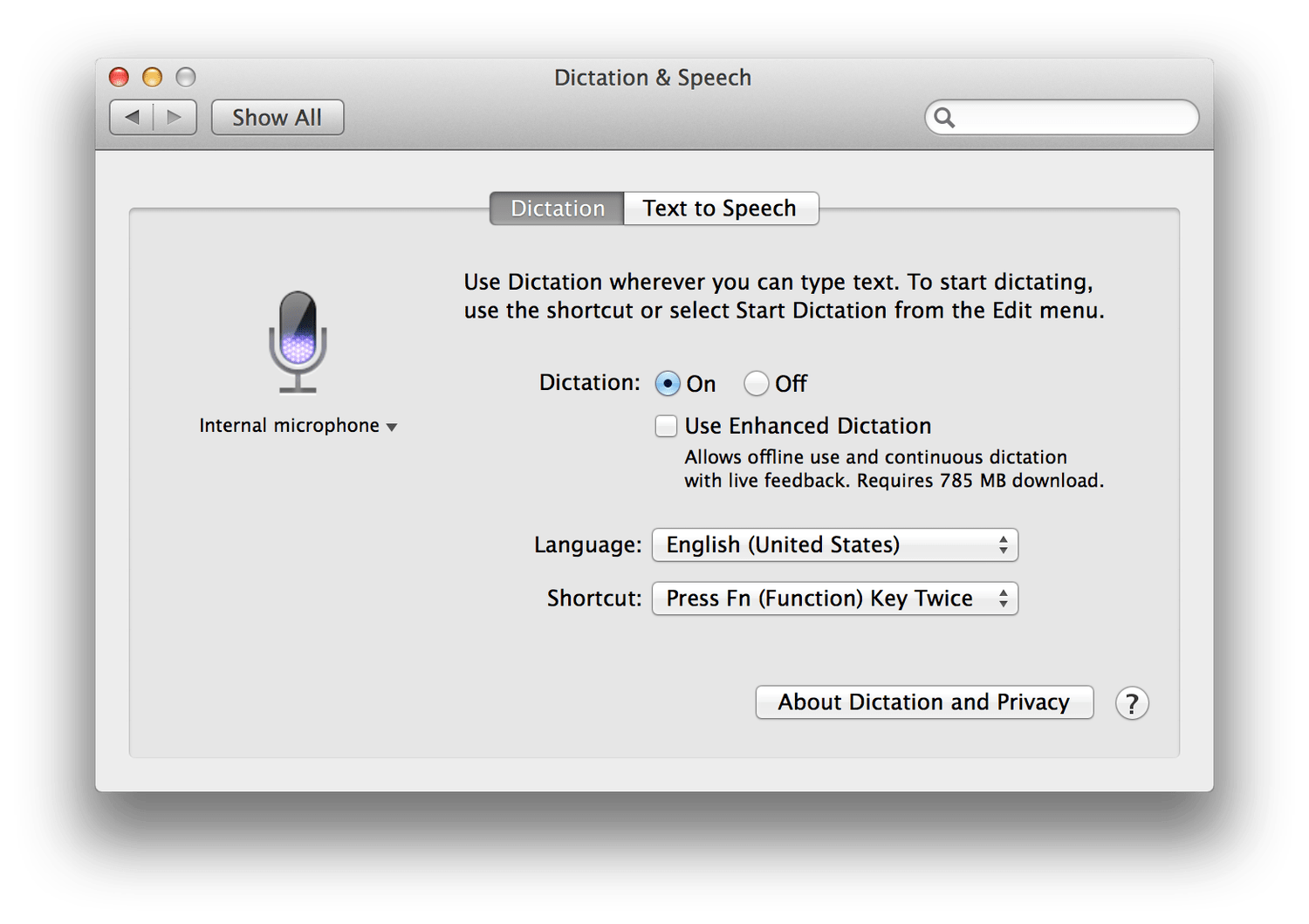1309x924 pixels.
Task: Open the Language dropdown
Action: 834,545
